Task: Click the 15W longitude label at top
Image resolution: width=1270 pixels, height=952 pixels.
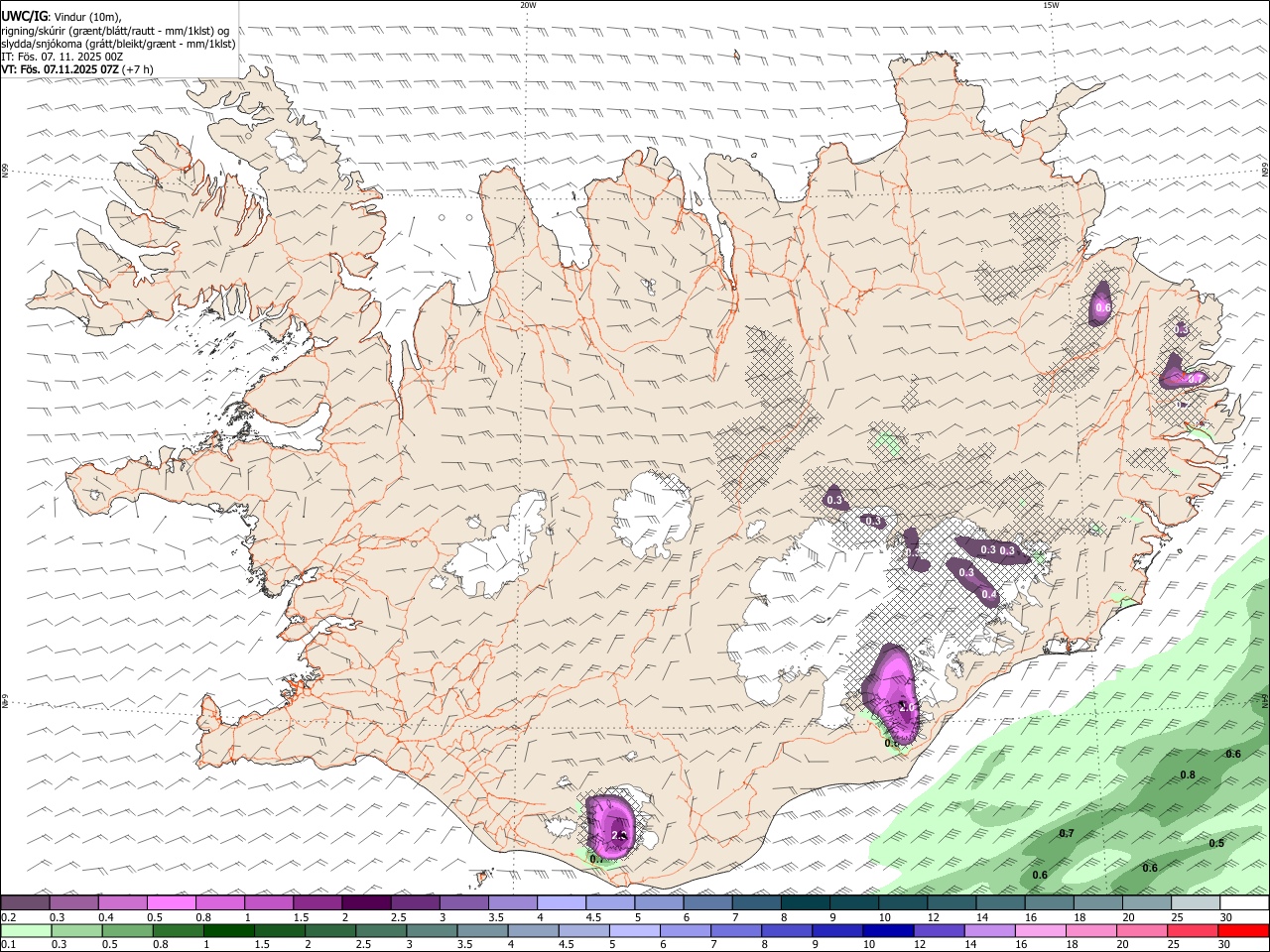Action: (x=1050, y=5)
